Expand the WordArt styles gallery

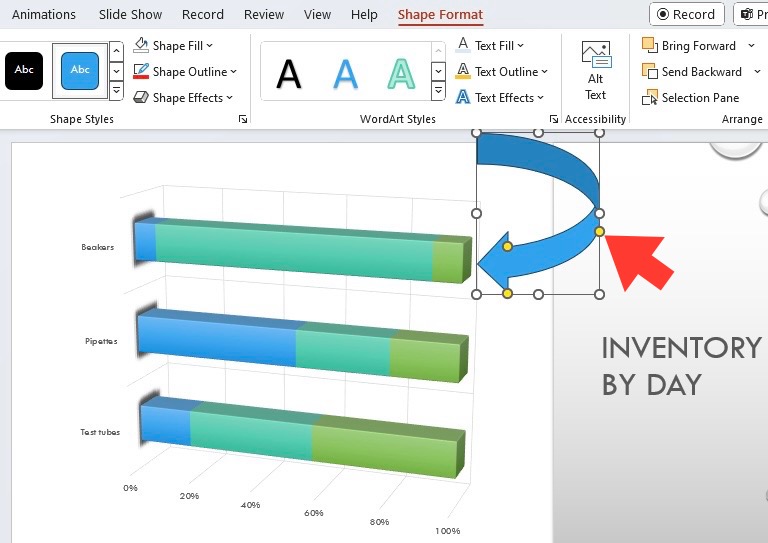tap(438, 91)
